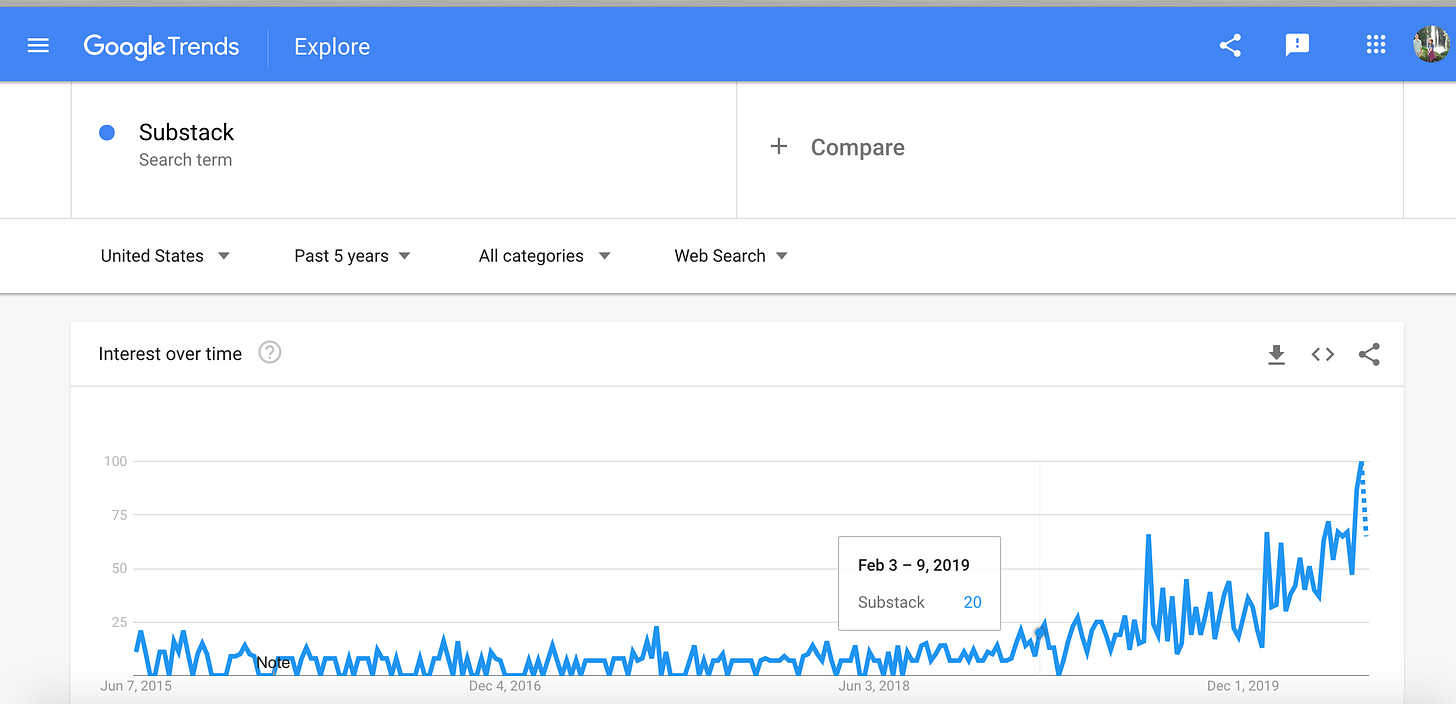Open the hamburger main menu
The image size is (1456, 704).
(38, 46)
